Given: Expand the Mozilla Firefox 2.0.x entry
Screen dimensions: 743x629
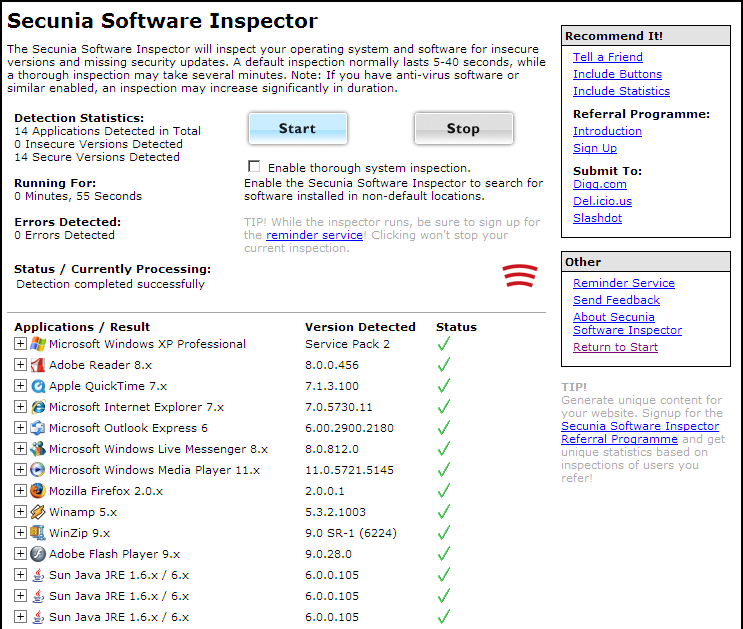Looking at the screenshot, I should pyautogui.click(x=20, y=490).
